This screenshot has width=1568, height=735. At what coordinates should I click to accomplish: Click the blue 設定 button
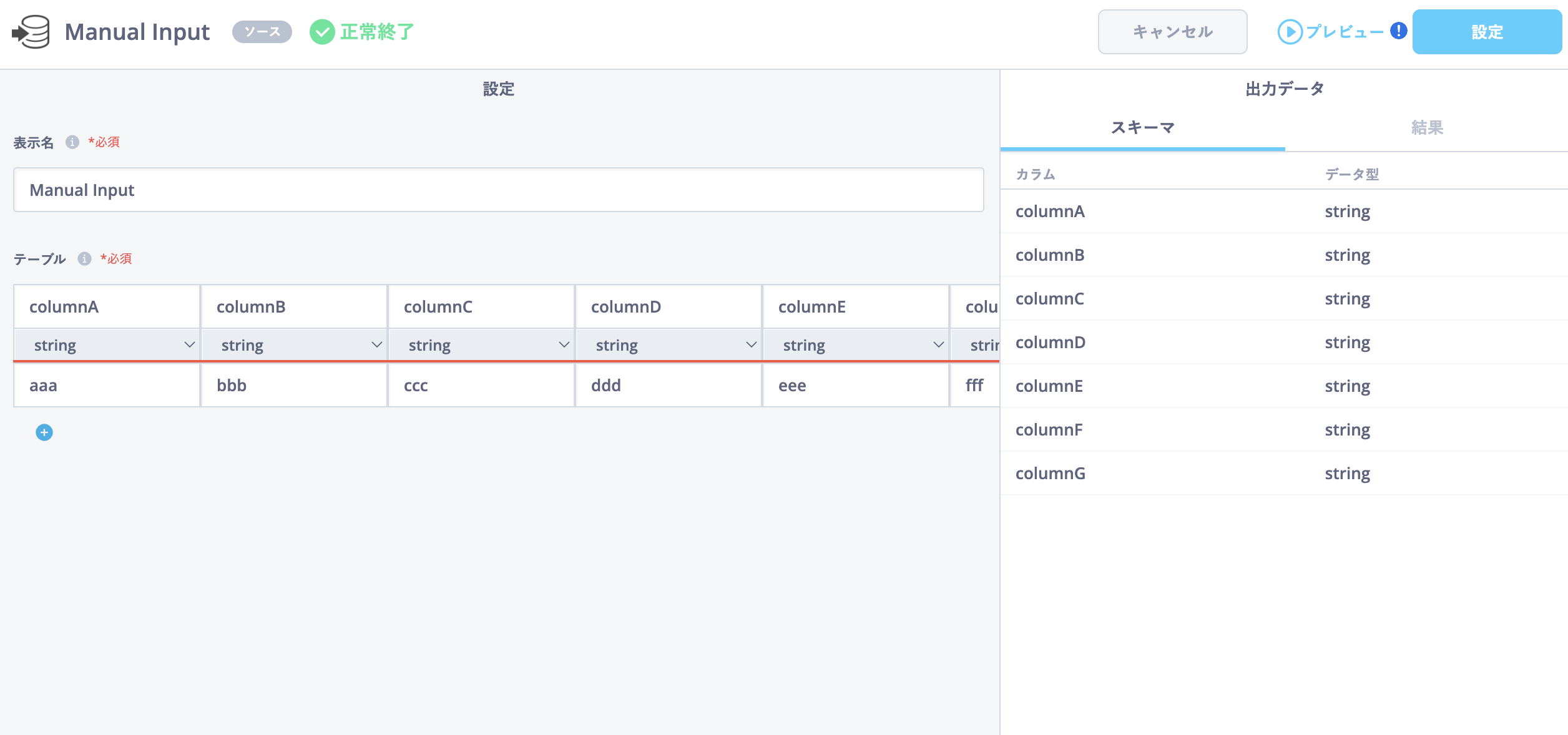click(x=1487, y=32)
